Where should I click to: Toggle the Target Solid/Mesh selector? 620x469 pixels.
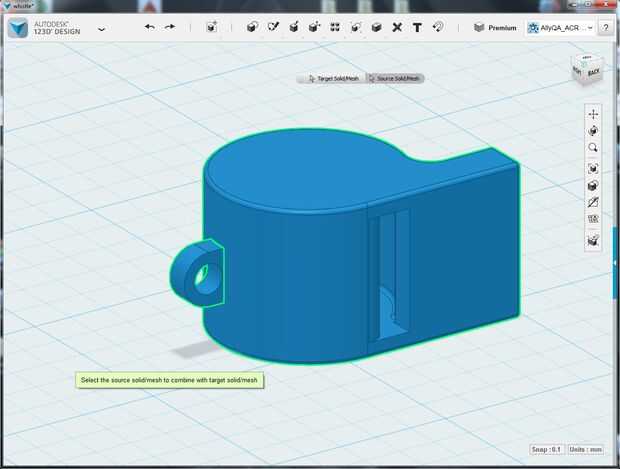pyautogui.click(x=334, y=78)
